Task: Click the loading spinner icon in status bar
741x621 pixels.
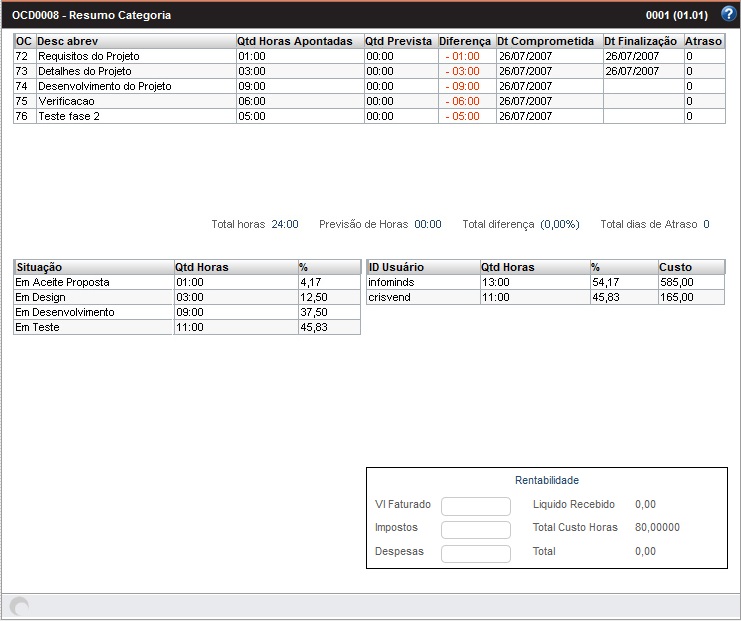Action: [x=19, y=606]
